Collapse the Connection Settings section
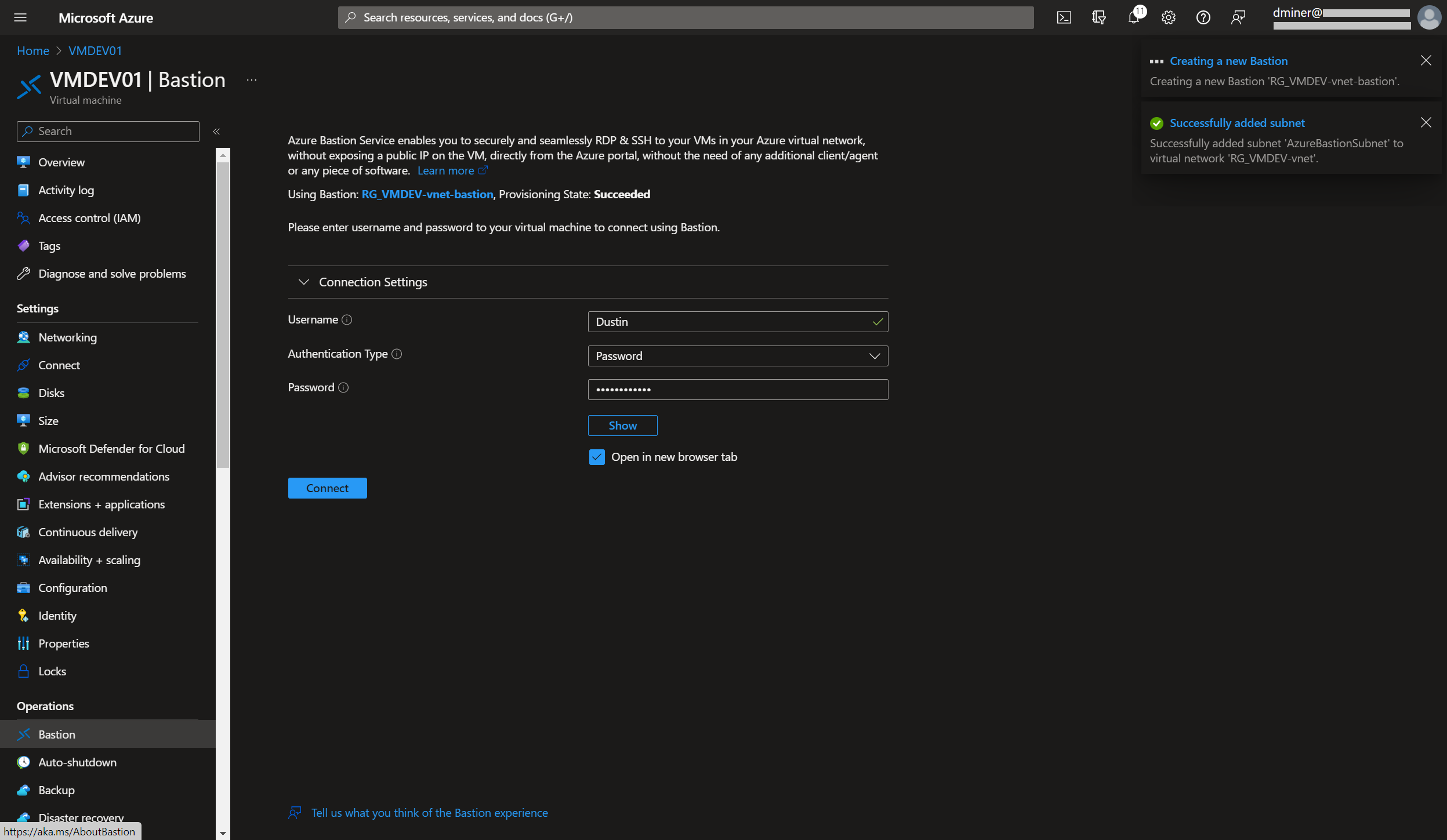Viewport: 1447px width, 840px height. 303,282
